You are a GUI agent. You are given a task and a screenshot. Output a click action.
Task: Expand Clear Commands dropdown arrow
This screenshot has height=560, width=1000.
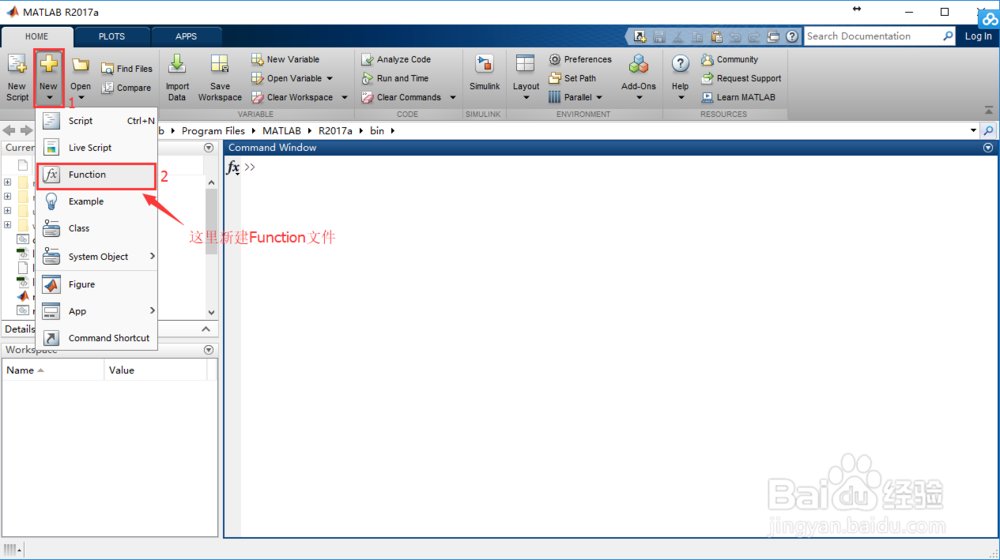click(453, 98)
